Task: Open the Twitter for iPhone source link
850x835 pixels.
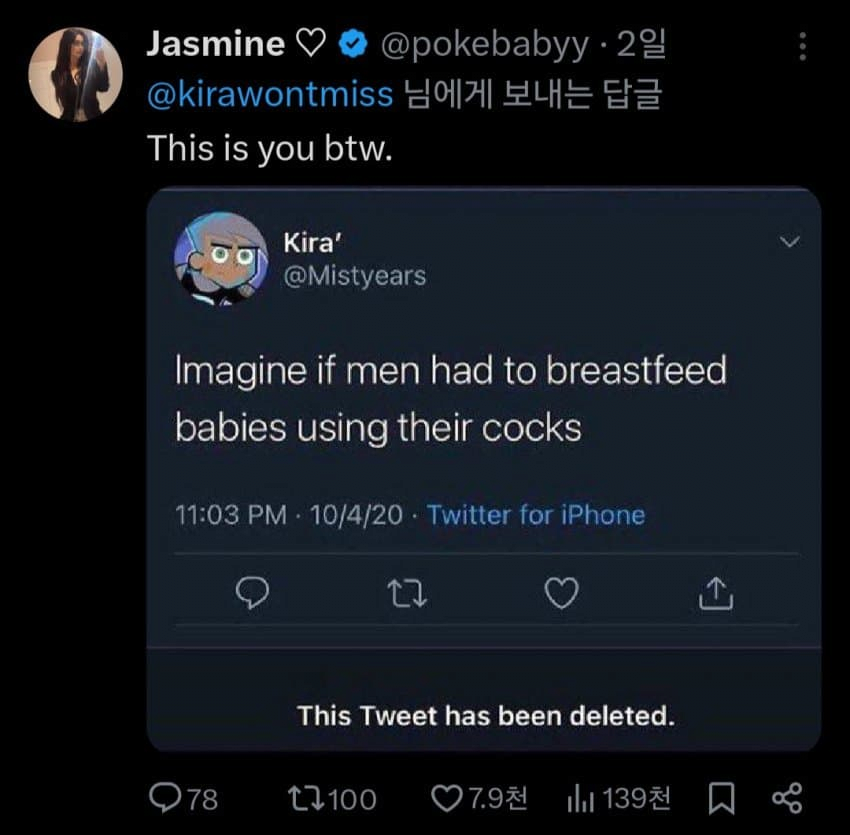Action: 536,515
